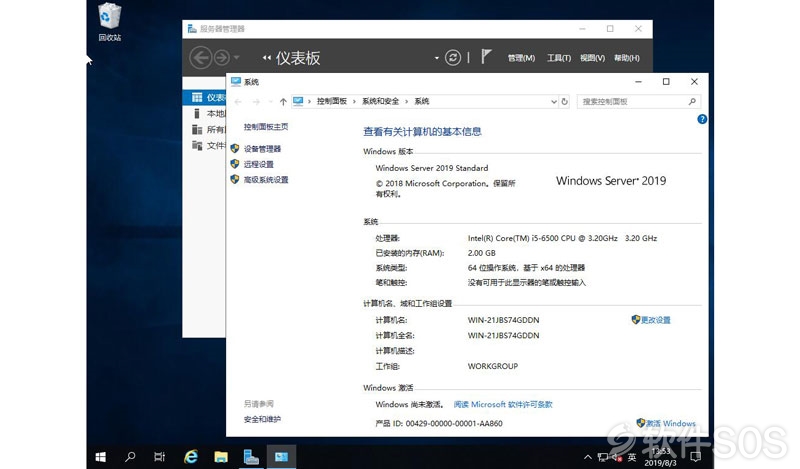Click the search magnifier in control panel
The height and width of the screenshot is (469, 800).
click(x=692, y=102)
